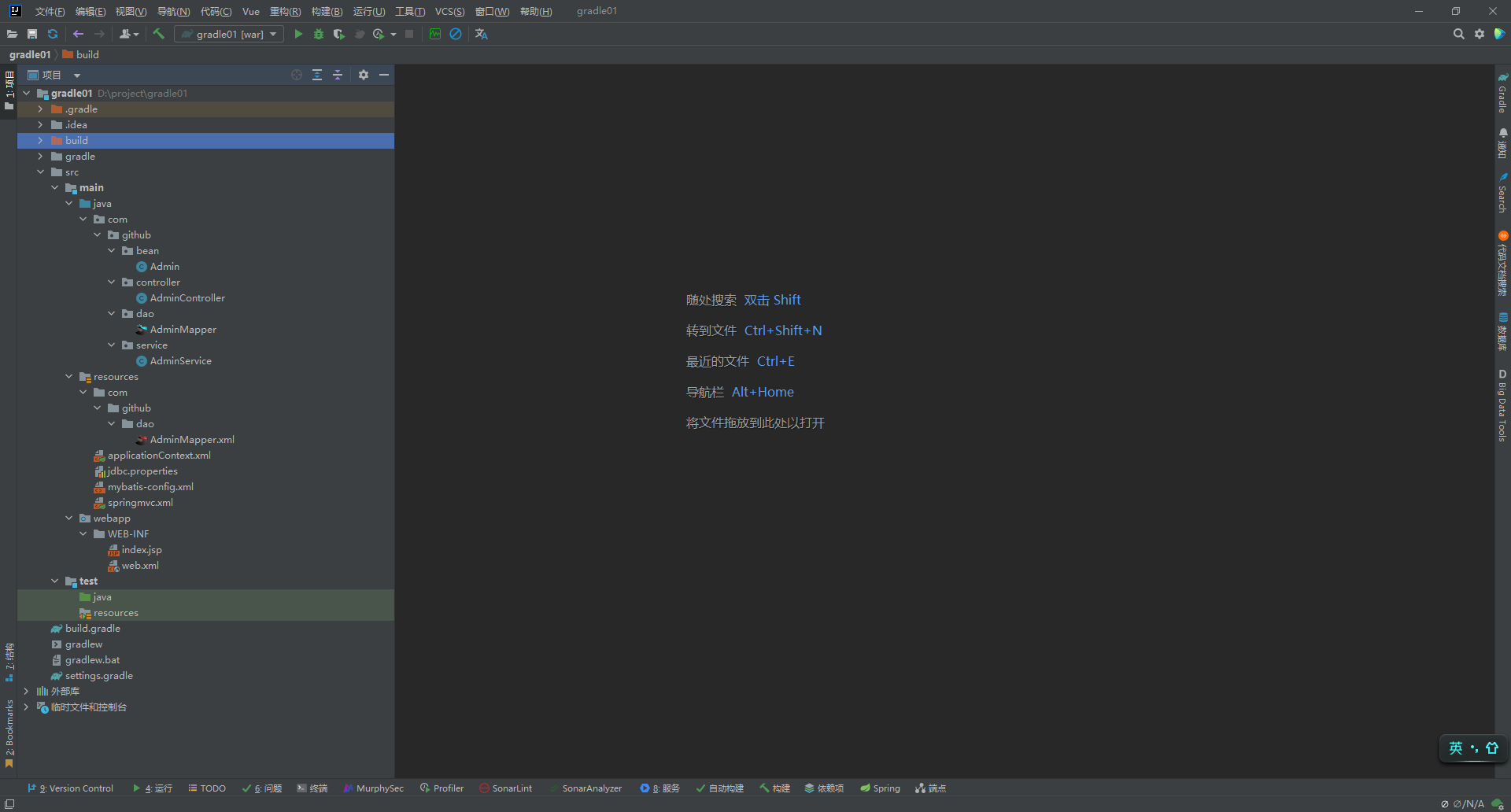Select applicationContext.xml file
The height and width of the screenshot is (812, 1511).
[159, 456]
